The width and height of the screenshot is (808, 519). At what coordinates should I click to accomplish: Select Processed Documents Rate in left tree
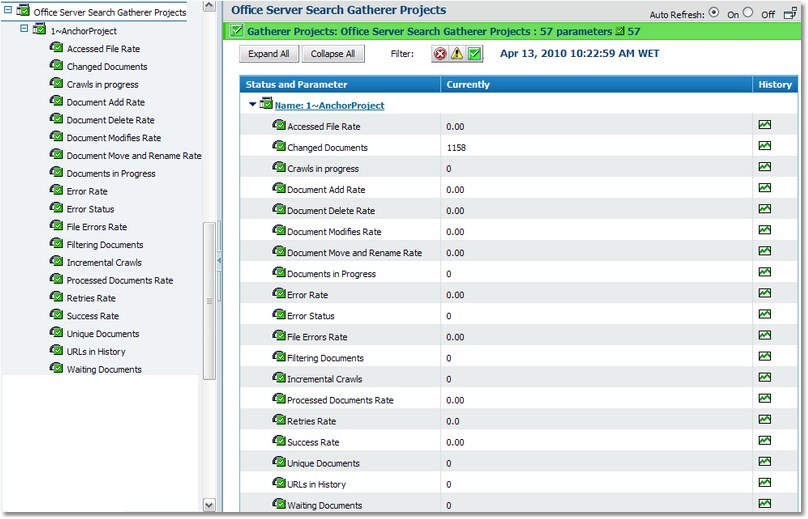(x=120, y=280)
